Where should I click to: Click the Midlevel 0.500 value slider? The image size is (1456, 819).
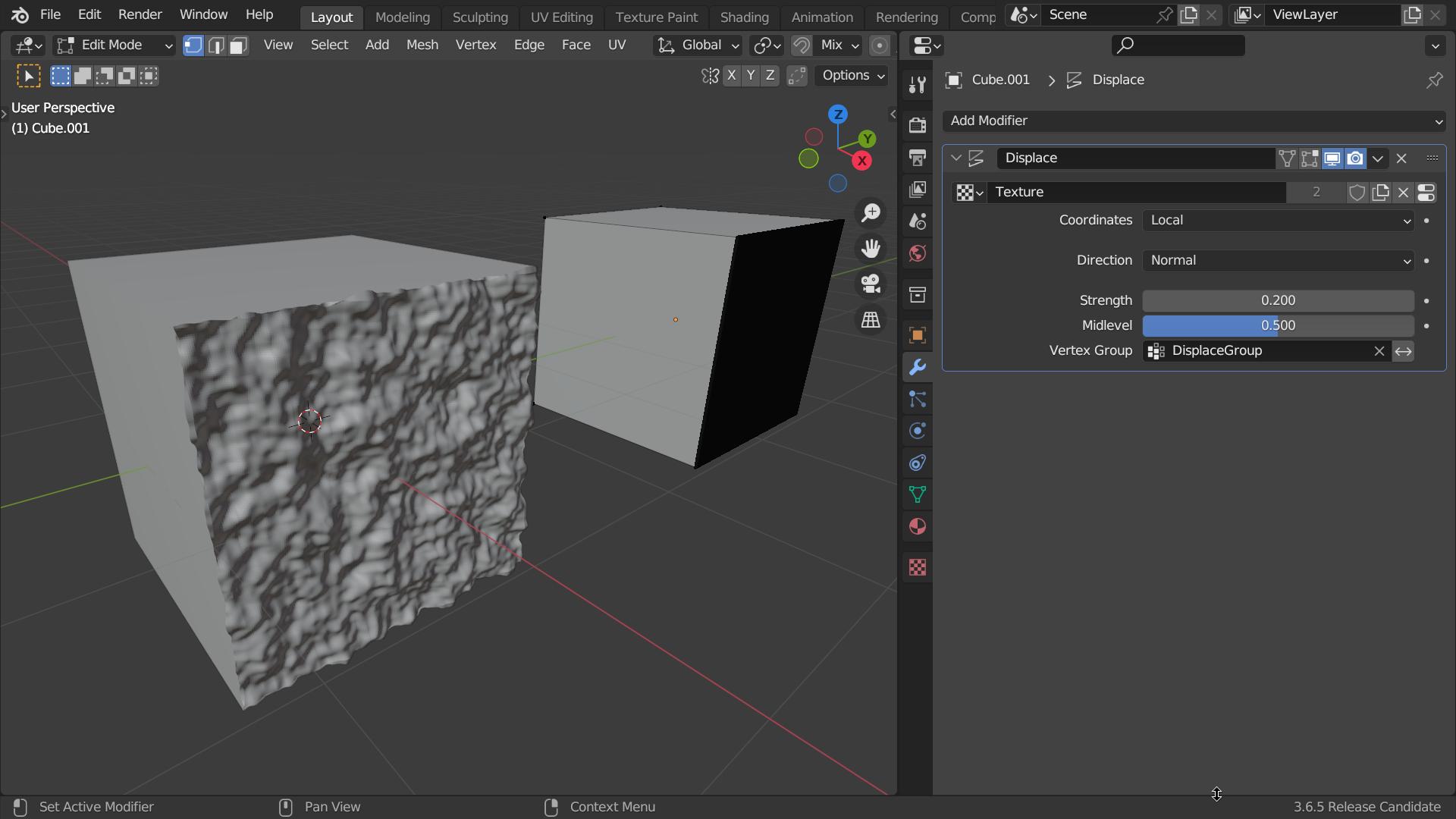click(1278, 325)
